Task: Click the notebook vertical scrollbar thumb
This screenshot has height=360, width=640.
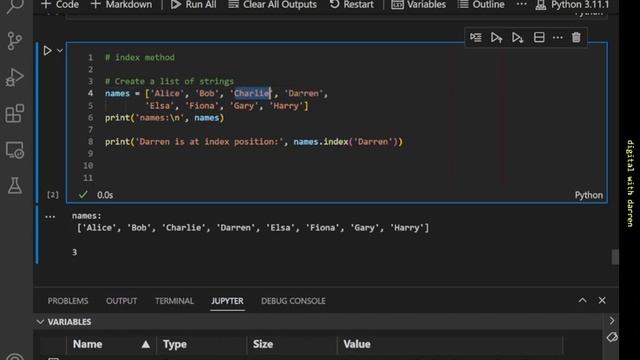Action: coord(615,257)
